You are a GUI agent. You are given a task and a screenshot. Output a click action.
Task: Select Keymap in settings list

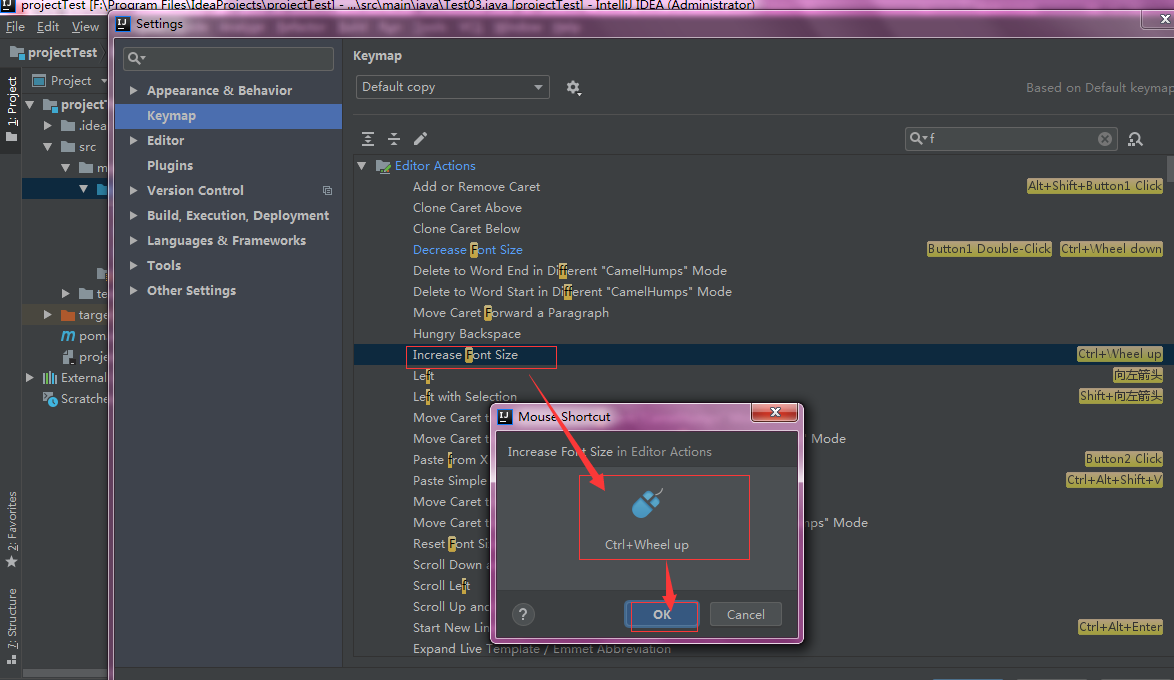[229, 115]
